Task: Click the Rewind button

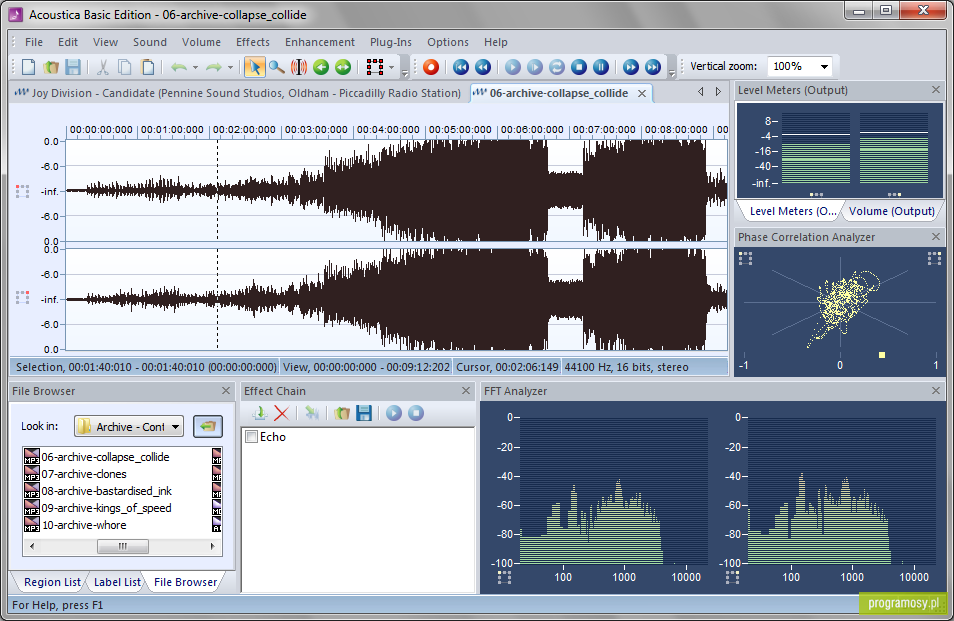Action: point(482,66)
